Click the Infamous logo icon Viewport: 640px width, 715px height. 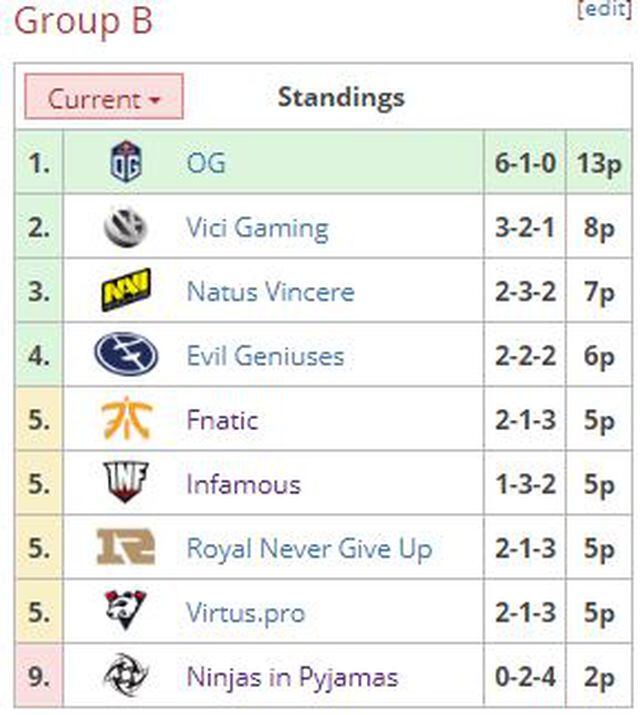[126, 484]
